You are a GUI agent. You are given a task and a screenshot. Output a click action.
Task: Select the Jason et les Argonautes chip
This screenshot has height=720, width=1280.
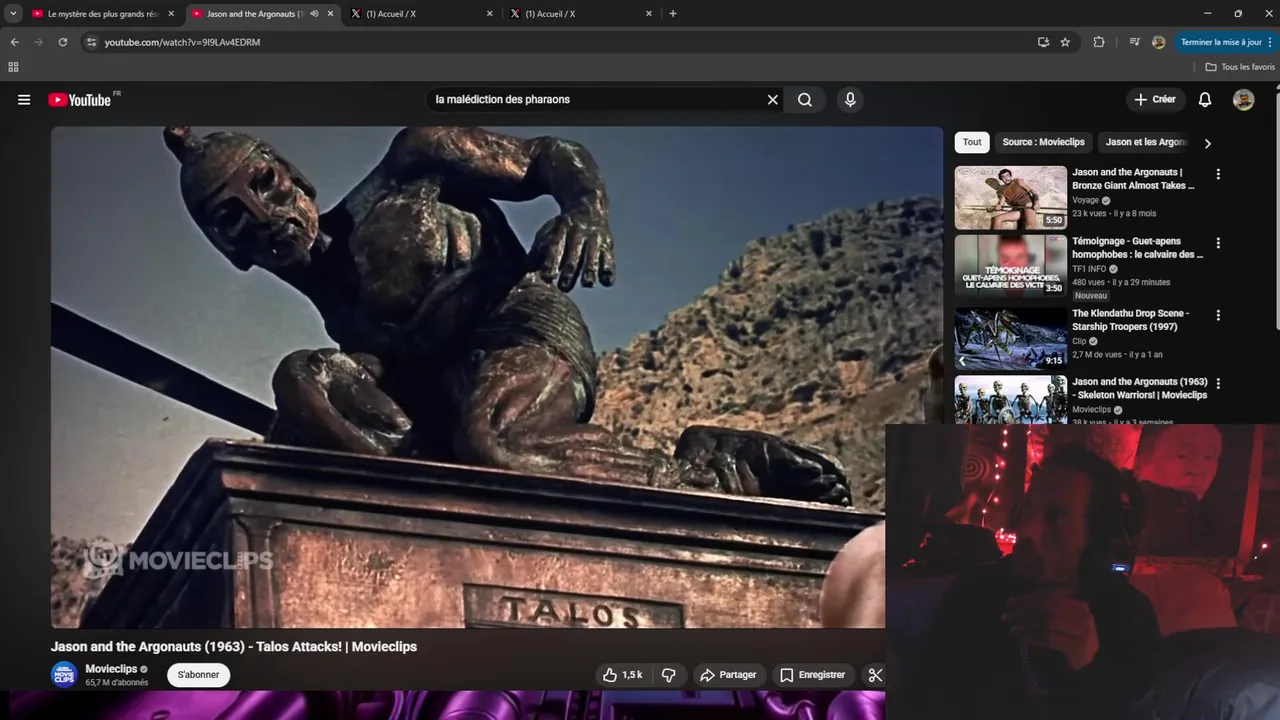pos(1145,142)
